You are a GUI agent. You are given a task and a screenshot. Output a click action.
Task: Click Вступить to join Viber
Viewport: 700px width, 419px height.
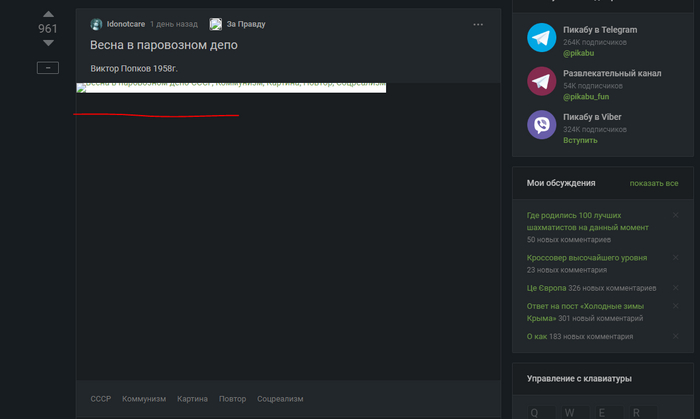580,141
